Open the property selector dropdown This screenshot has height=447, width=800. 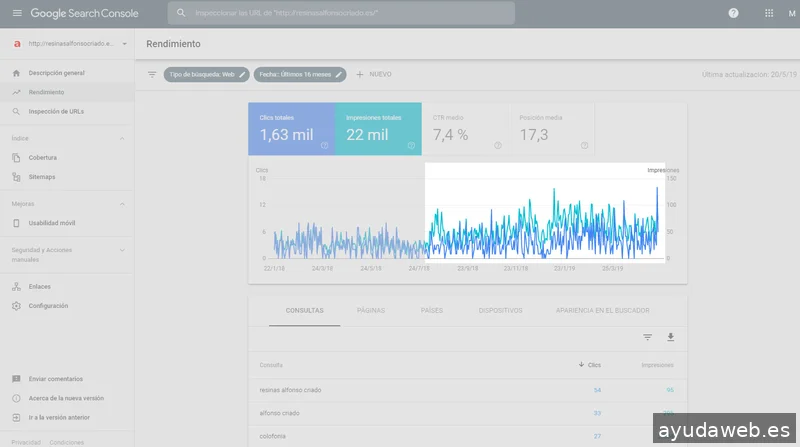[x=124, y=44]
